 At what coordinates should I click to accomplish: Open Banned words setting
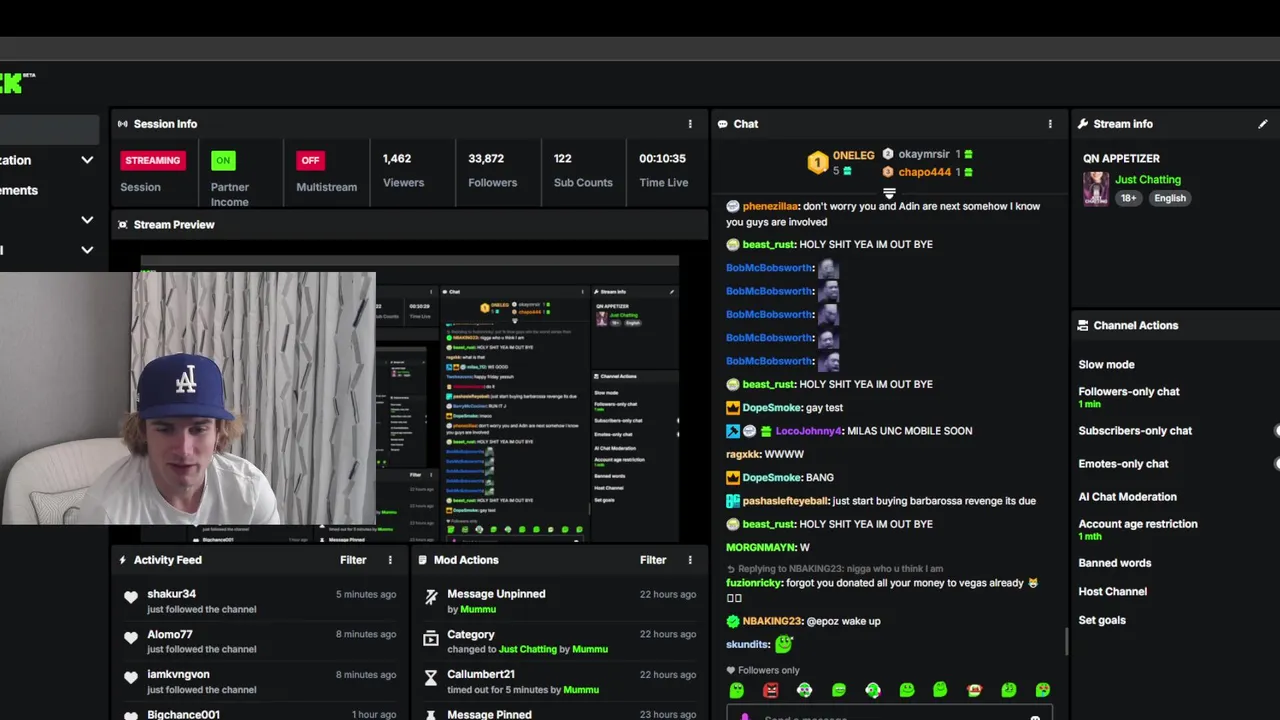[x=1115, y=563]
